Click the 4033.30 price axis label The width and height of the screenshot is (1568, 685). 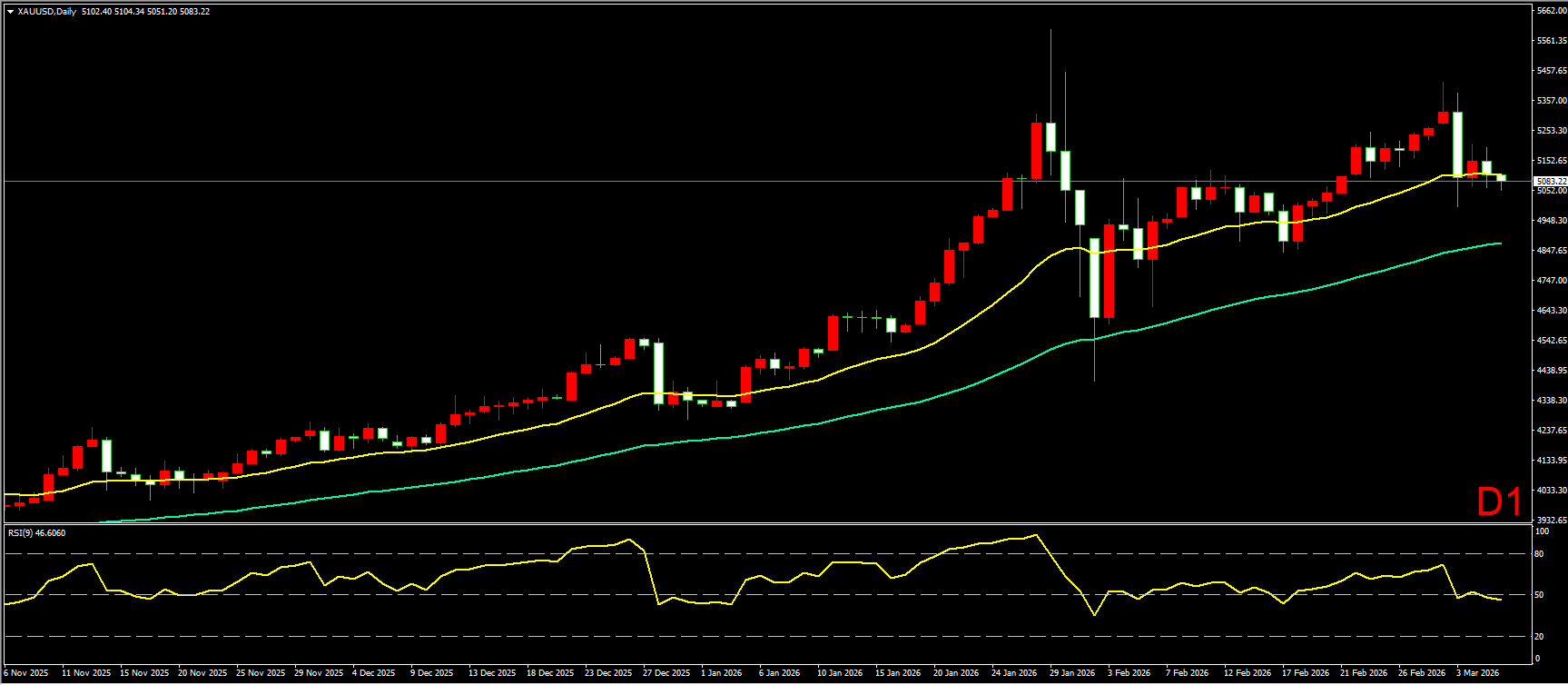[1551, 491]
